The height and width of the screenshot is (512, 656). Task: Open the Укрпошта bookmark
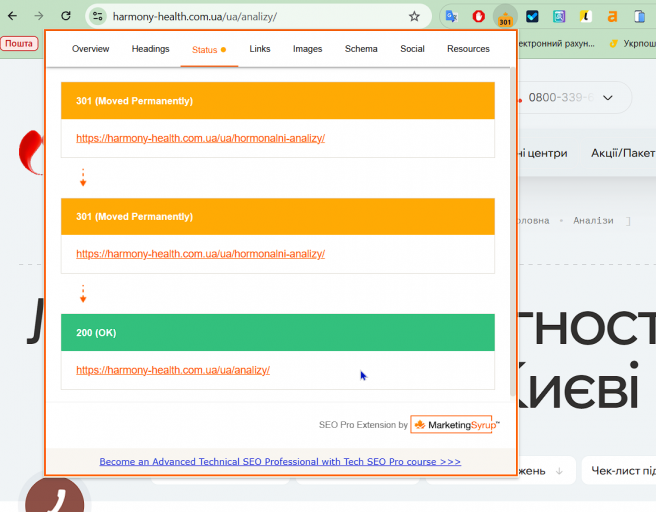coord(632,44)
